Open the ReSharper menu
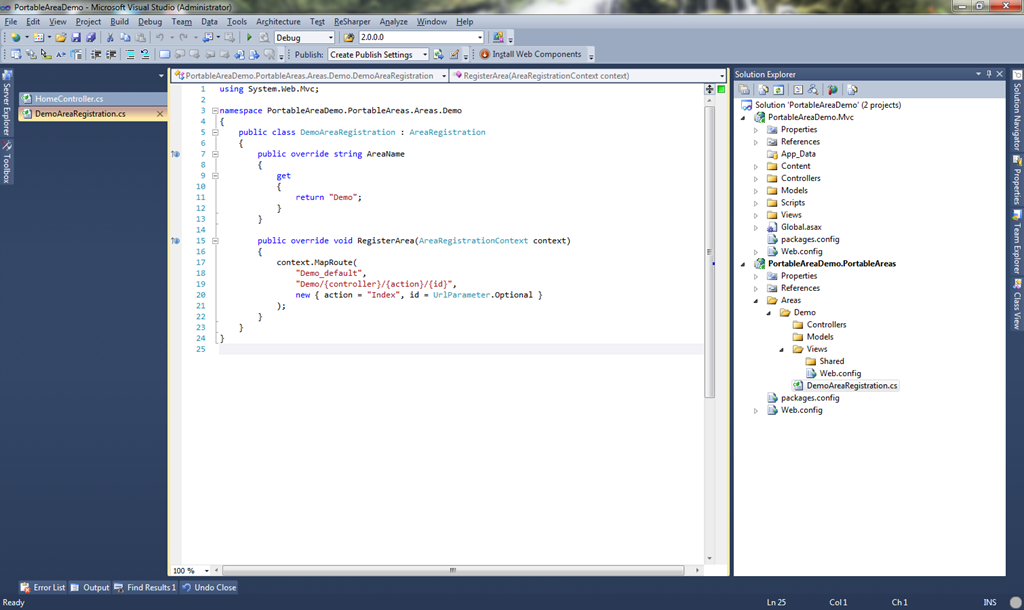 pyautogui.click(x=352, y=22)
